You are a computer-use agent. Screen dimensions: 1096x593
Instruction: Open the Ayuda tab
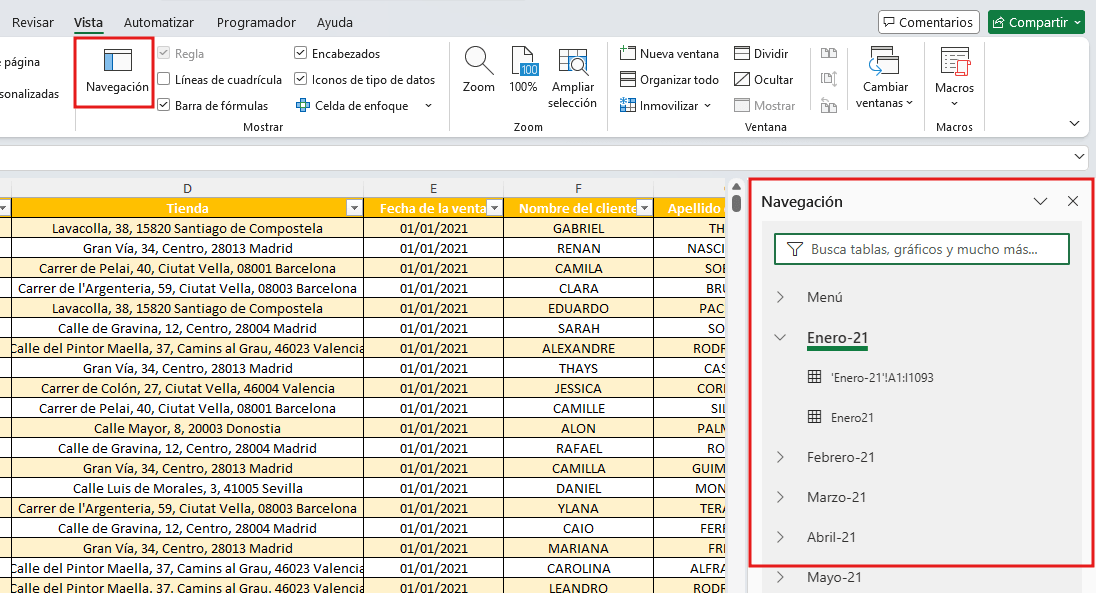[x=335, y=22]
